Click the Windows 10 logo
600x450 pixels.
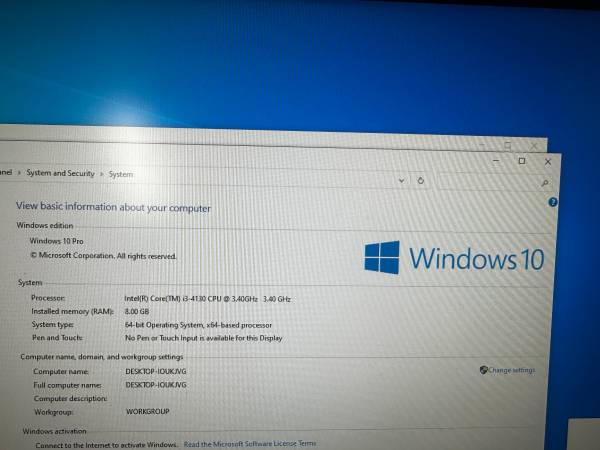[381, 258]
